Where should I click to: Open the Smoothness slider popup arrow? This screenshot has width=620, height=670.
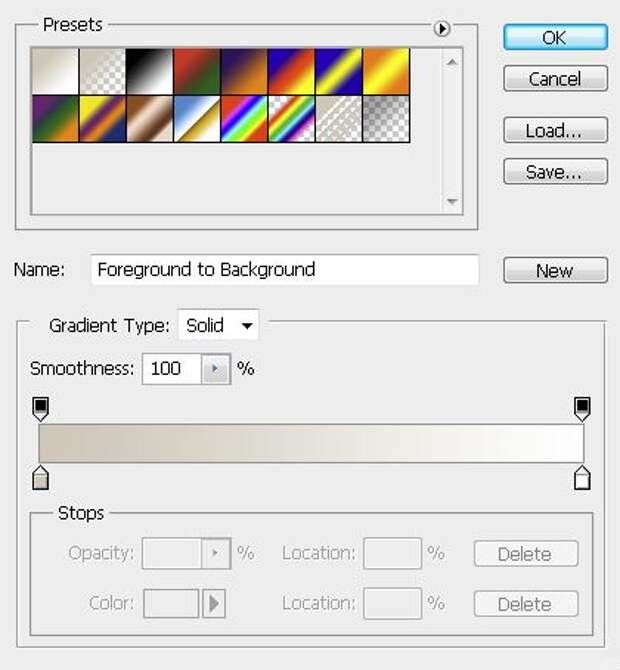(x=216, y=368)
